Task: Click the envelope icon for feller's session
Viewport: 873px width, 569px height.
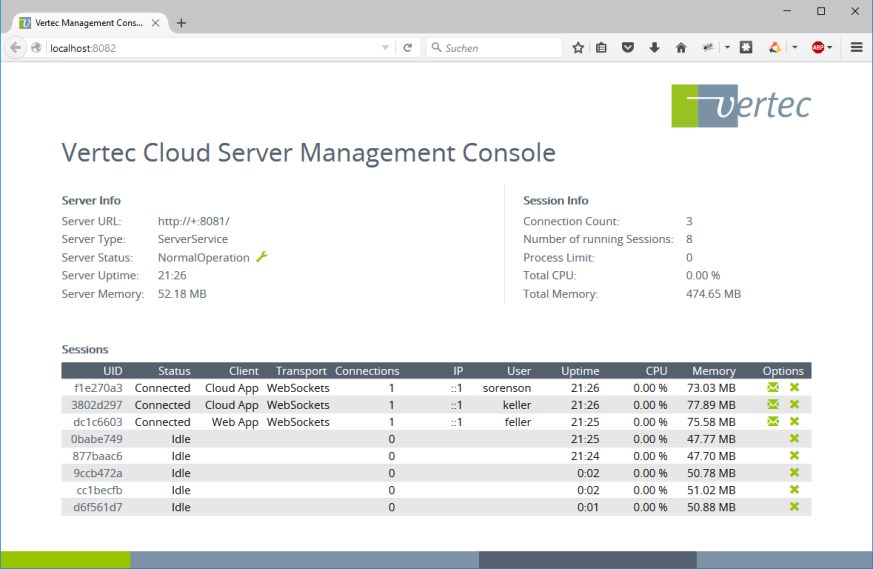Action: pyautogui.click(x=773, y=422)
